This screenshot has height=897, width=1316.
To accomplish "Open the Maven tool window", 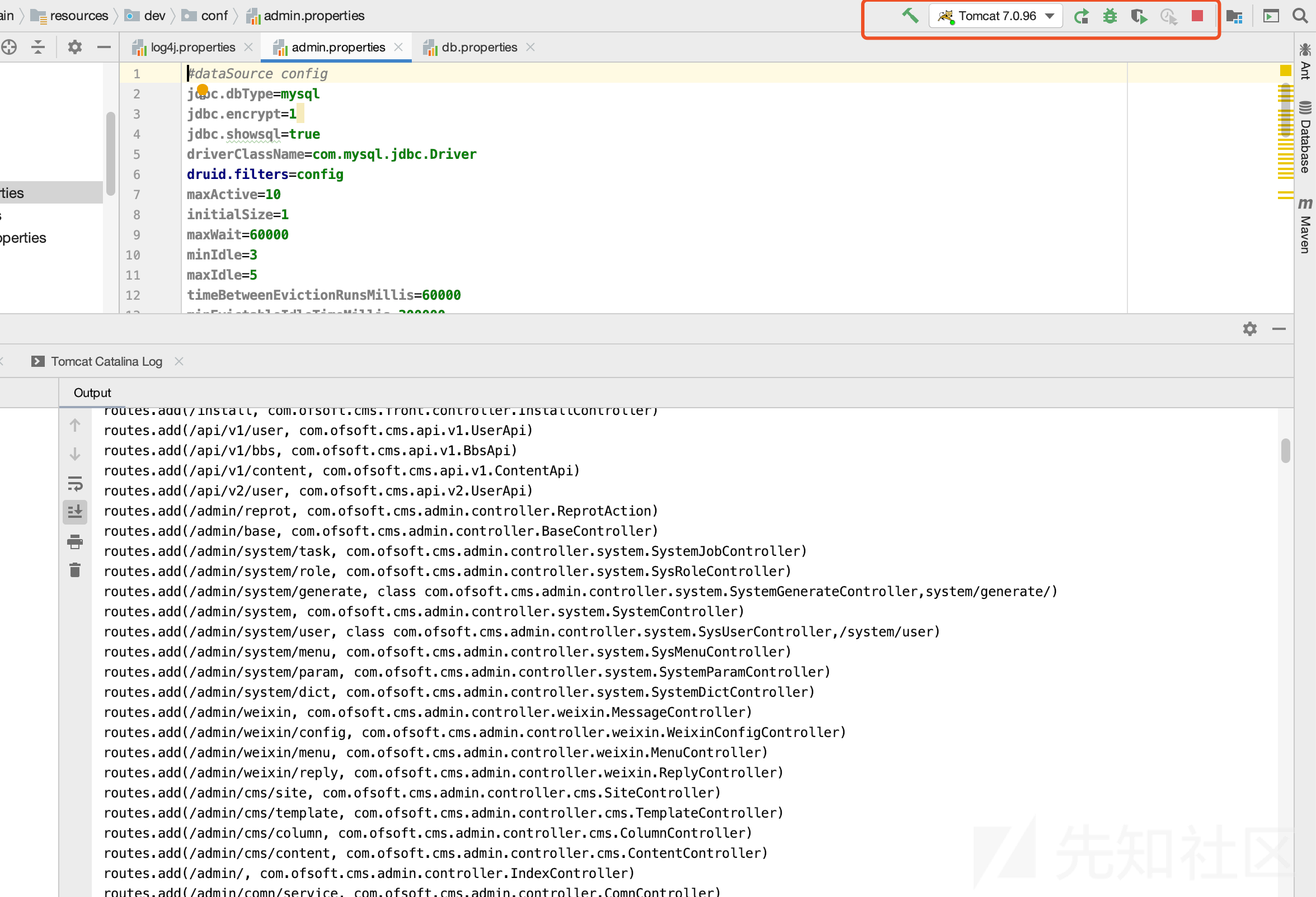I will tap(1305, 225).
